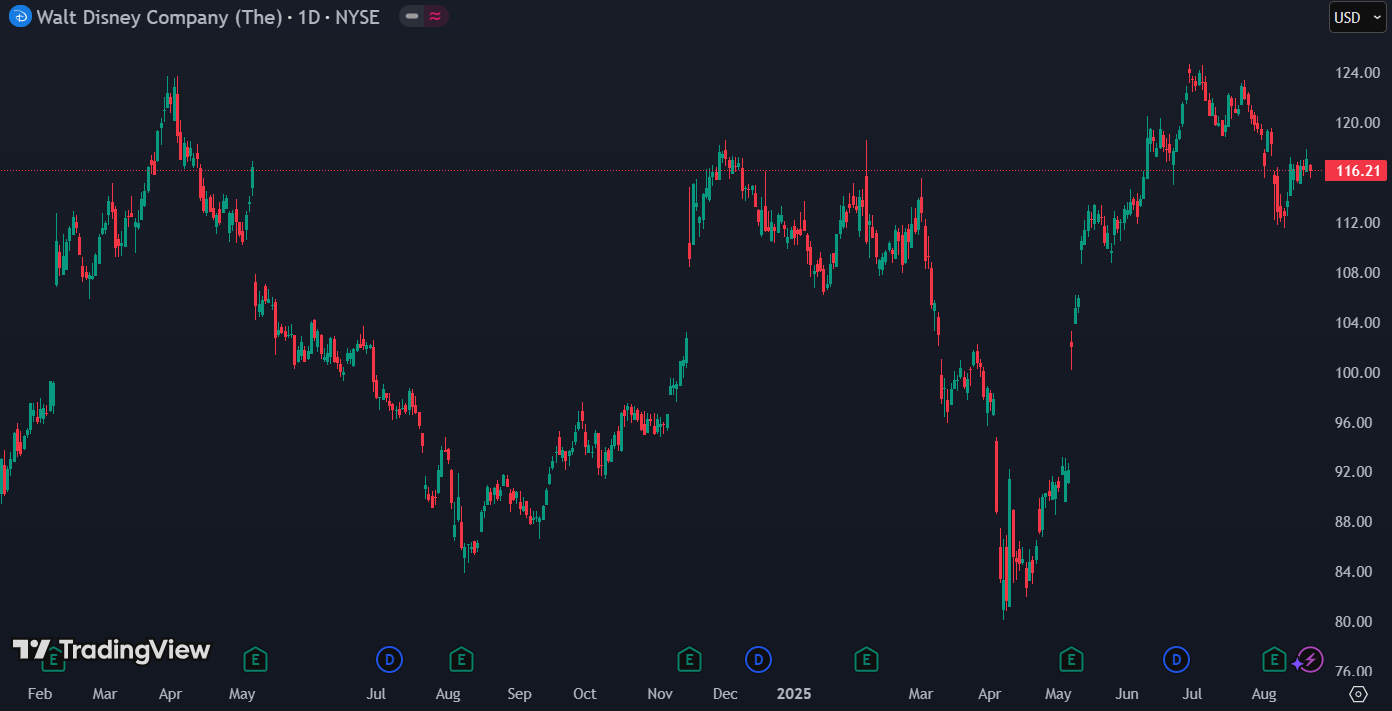1392x711 pixels.
Task: Click the 100.00 price axis label
Action: [x=1358, y=373]
